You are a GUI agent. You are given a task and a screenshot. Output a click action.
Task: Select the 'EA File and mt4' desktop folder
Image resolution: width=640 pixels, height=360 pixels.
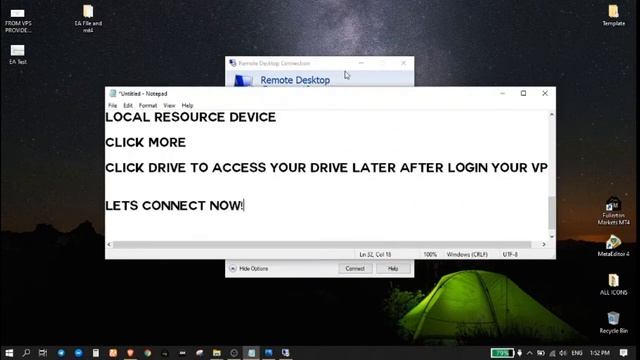(88, 18)
